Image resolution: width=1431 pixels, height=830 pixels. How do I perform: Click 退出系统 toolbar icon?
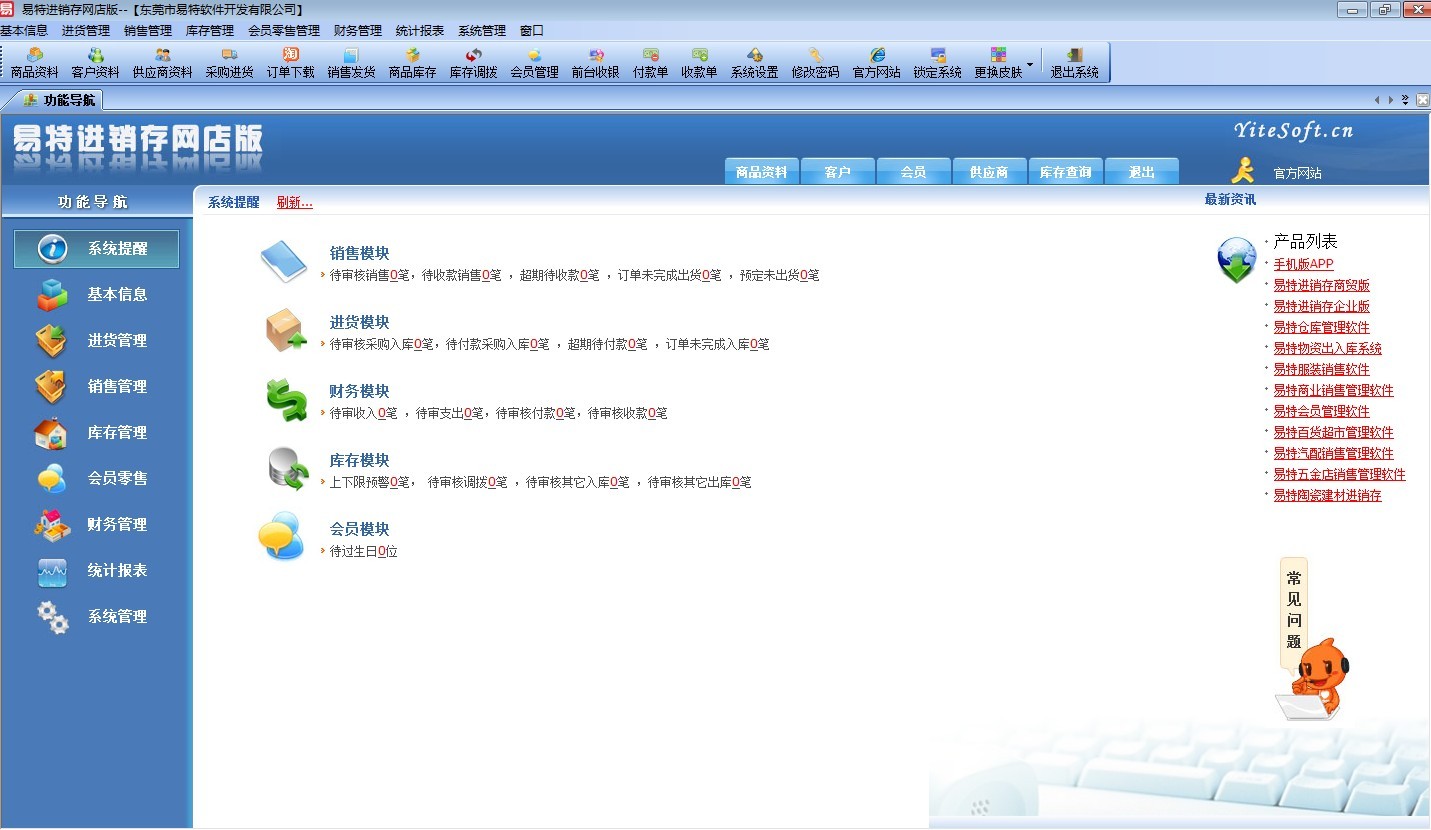(1074, 63)
